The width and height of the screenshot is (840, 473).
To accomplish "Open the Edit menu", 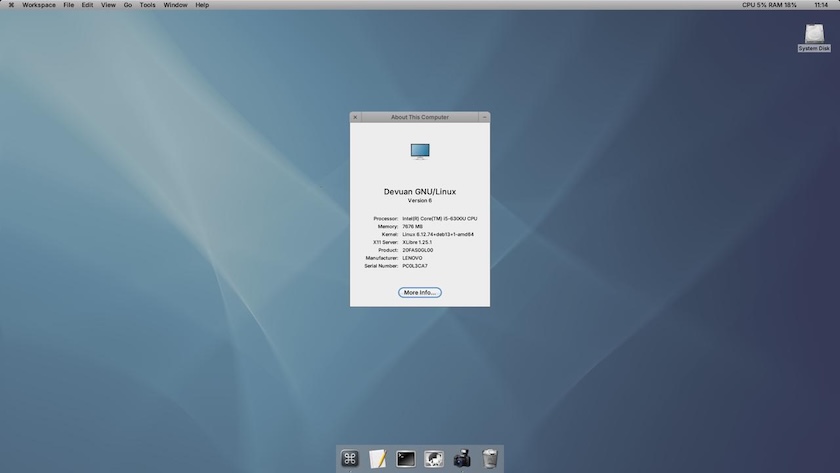I will [x=87, y=5].
